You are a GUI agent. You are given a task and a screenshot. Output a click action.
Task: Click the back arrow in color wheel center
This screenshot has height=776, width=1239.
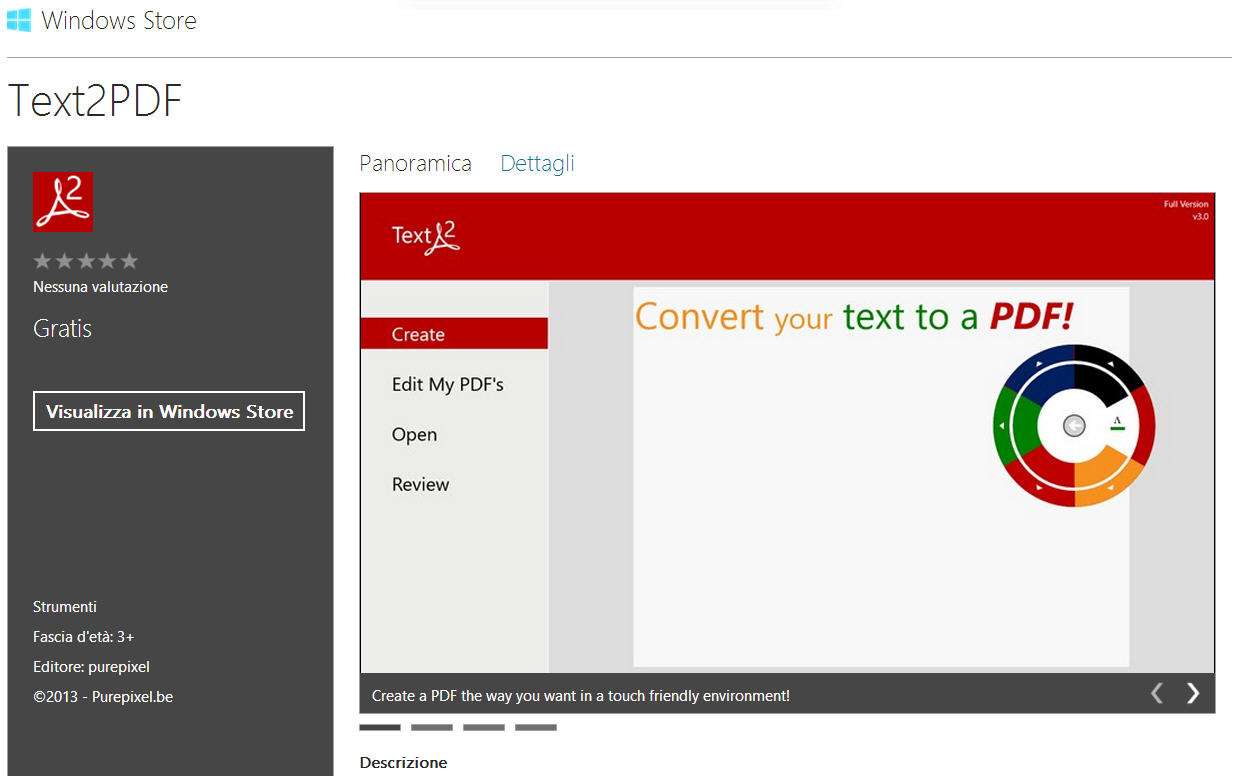(1073, 426)
